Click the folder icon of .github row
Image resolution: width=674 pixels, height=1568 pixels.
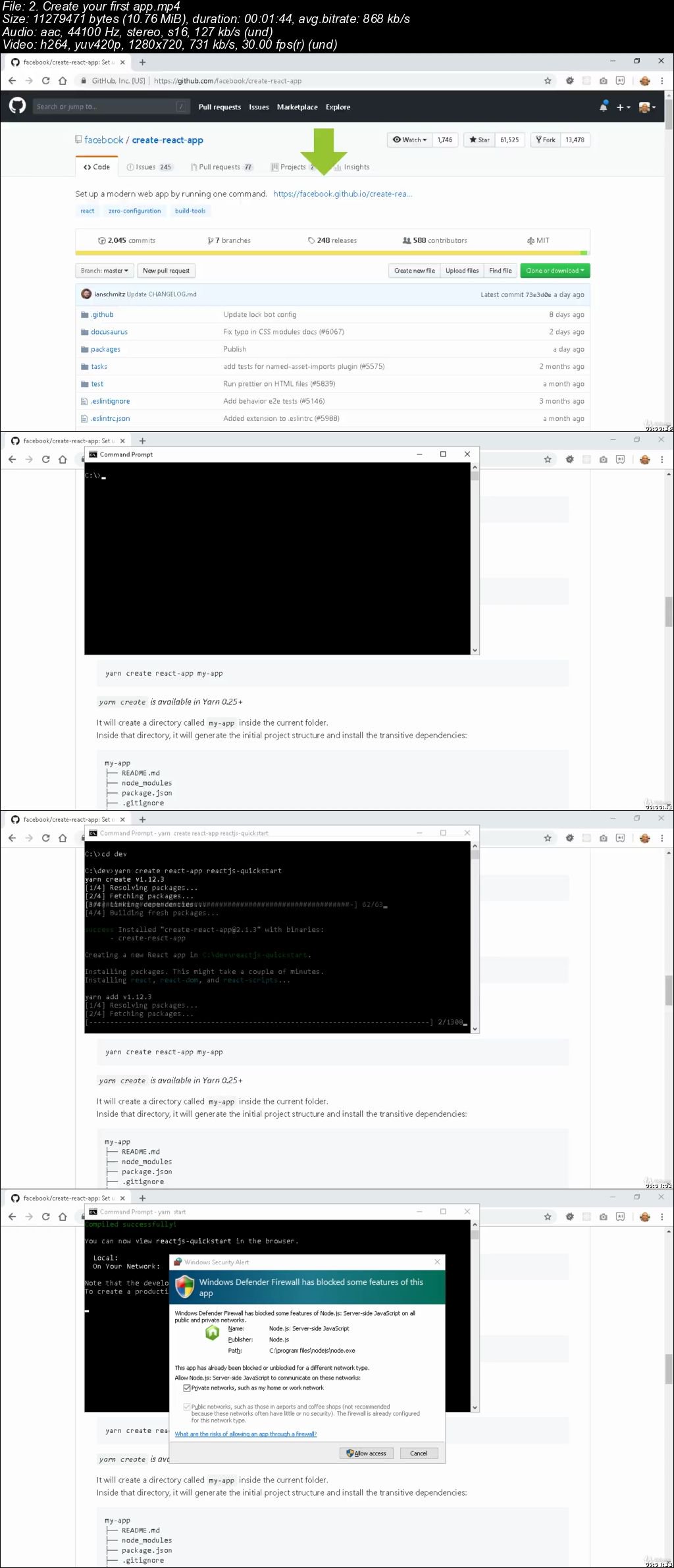pos(84,315)
